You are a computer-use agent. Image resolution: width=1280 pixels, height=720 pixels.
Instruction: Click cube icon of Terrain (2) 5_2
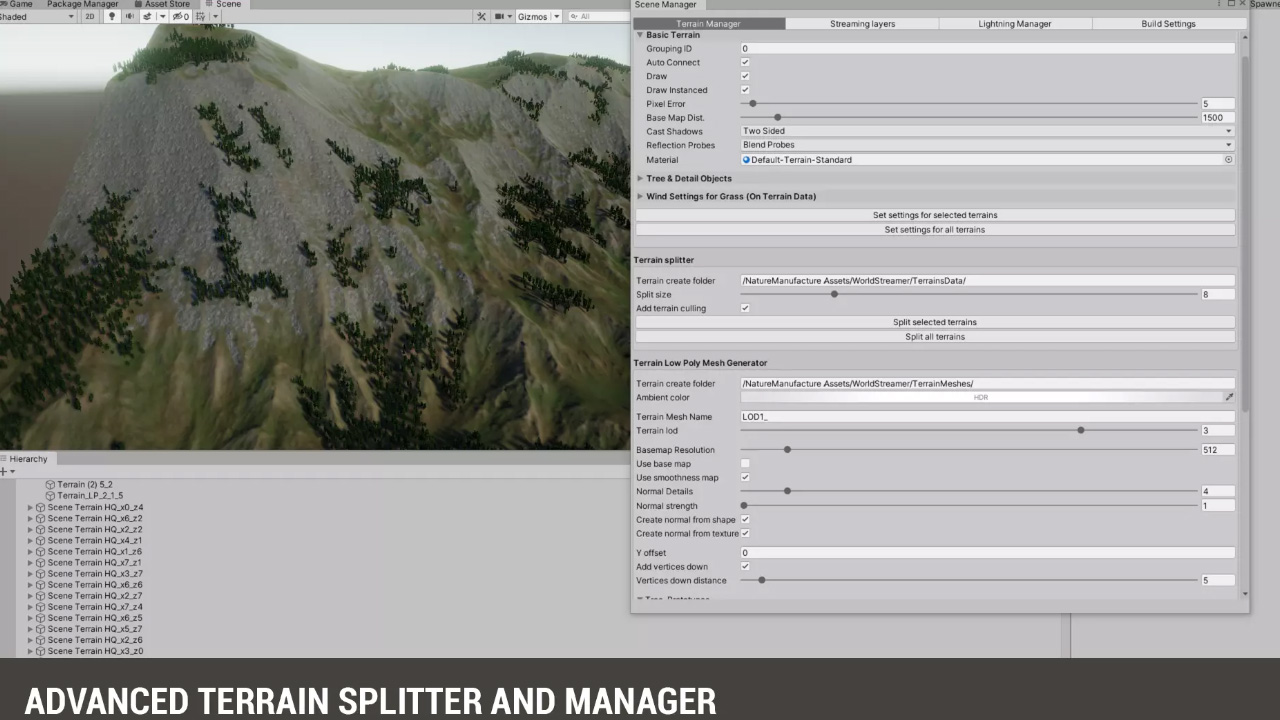point(50,484)
